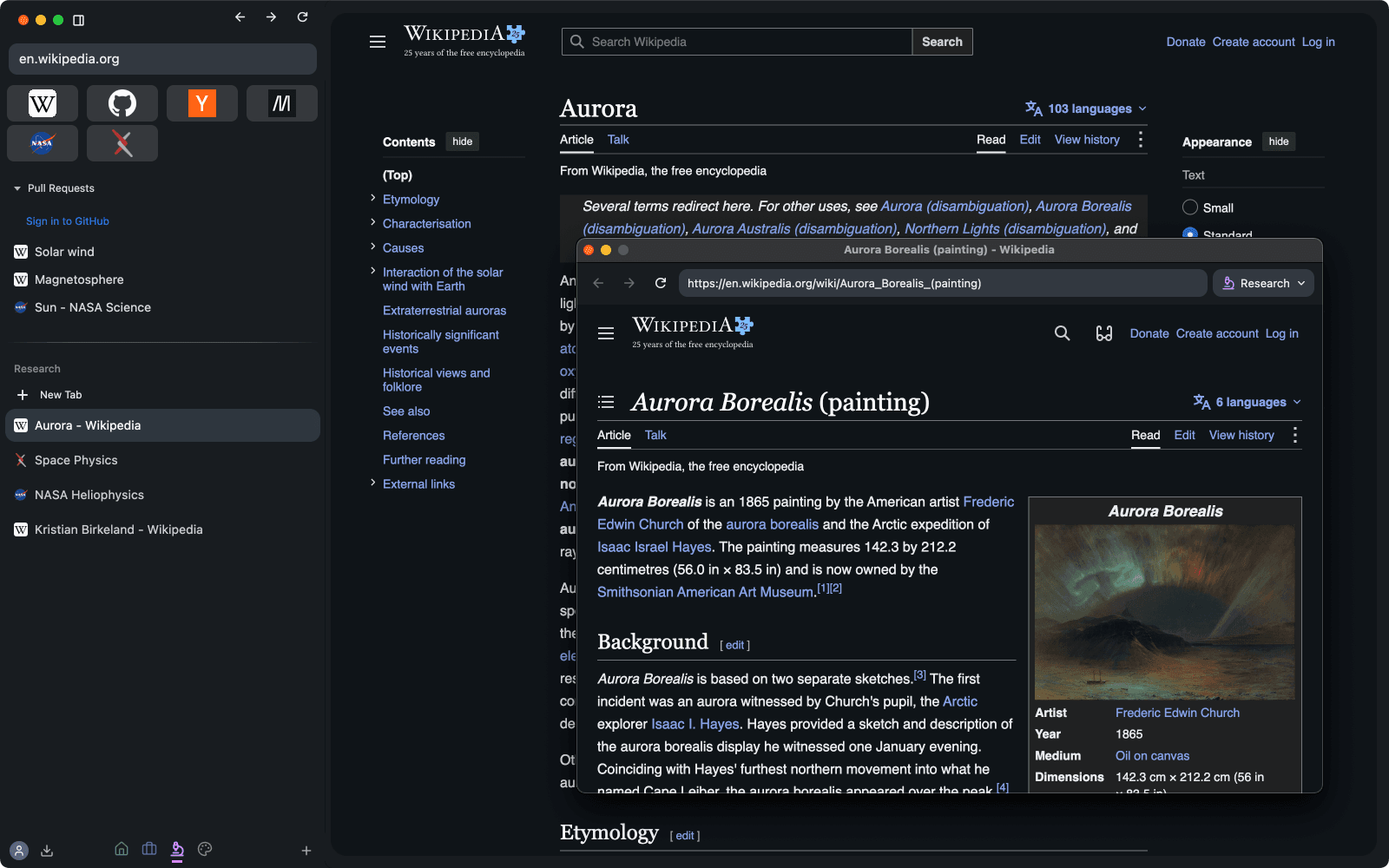Open the pinned Hacker News Y tile
1389x868 pixels.
202,103
